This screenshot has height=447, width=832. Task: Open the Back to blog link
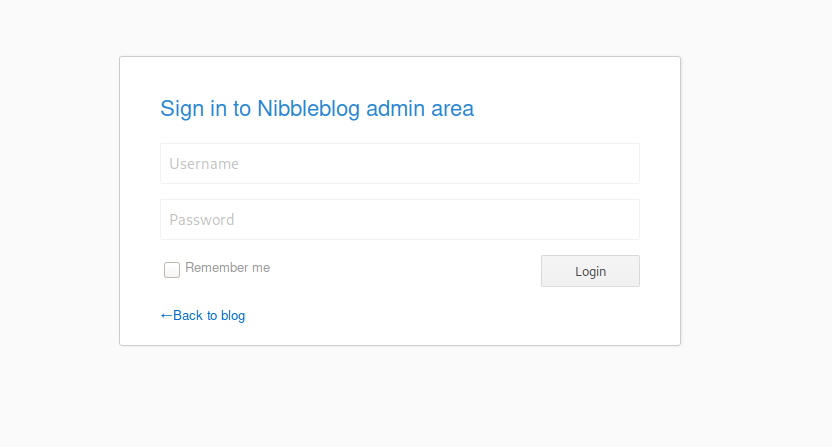tap(203, 315)
